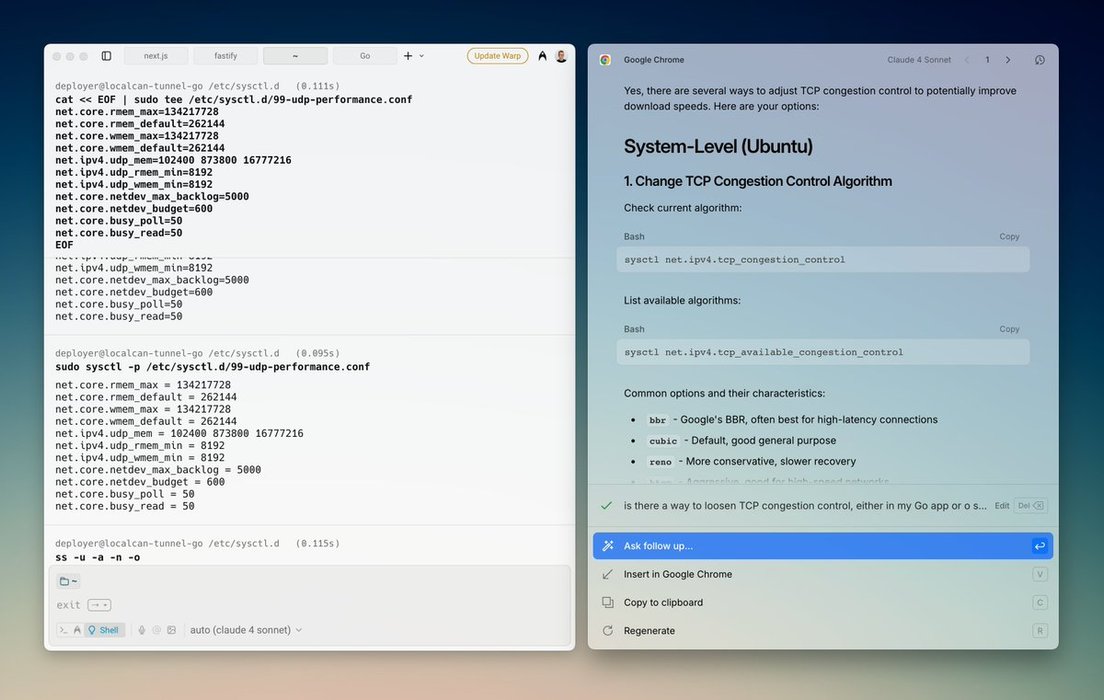Switch to terminal command mode
Screen dimensions: 1104x700
[x=63, y=630]
